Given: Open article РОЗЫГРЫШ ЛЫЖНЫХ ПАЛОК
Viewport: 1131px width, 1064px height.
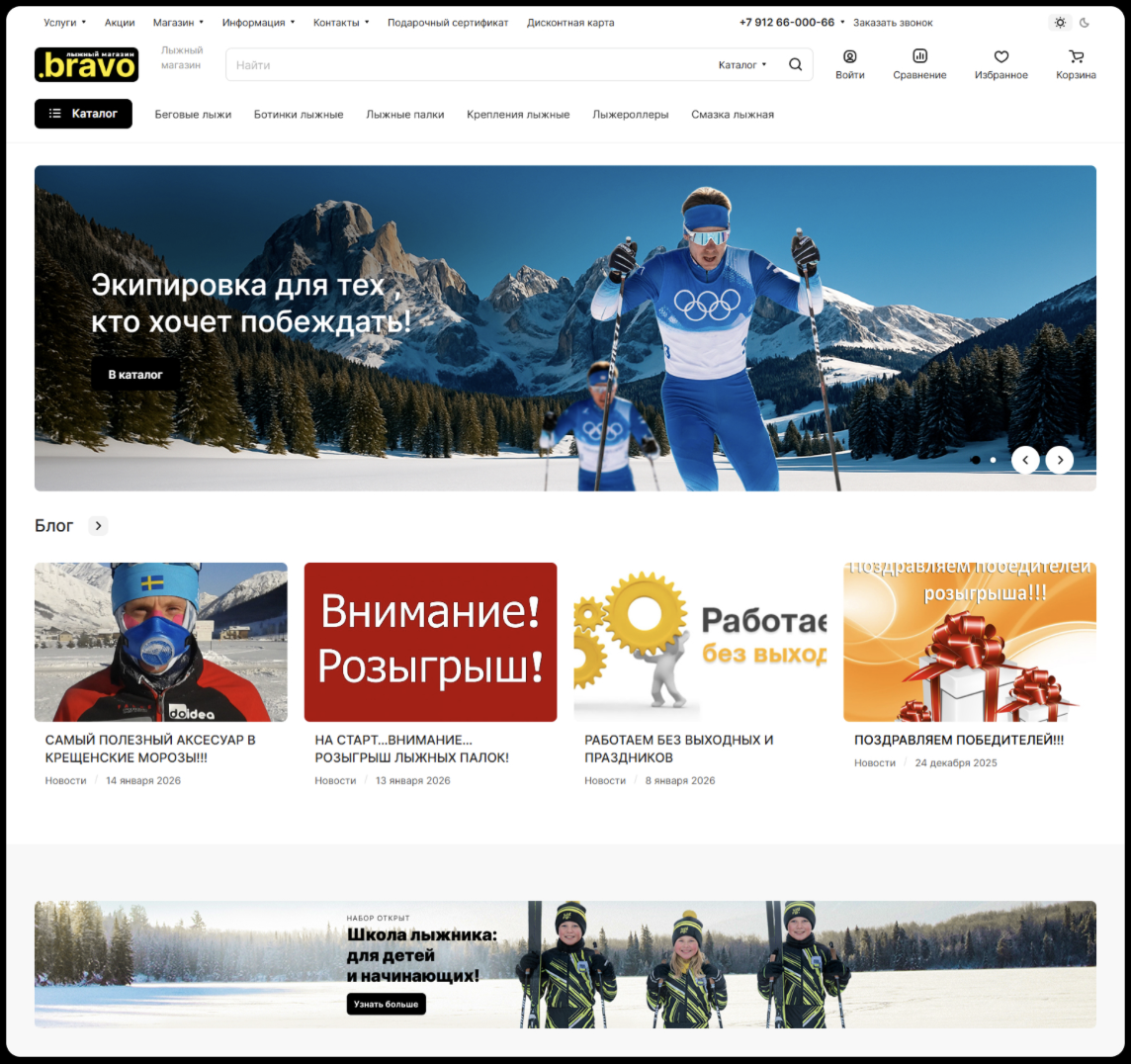Looking at the screenshot, I should point(412,749).
